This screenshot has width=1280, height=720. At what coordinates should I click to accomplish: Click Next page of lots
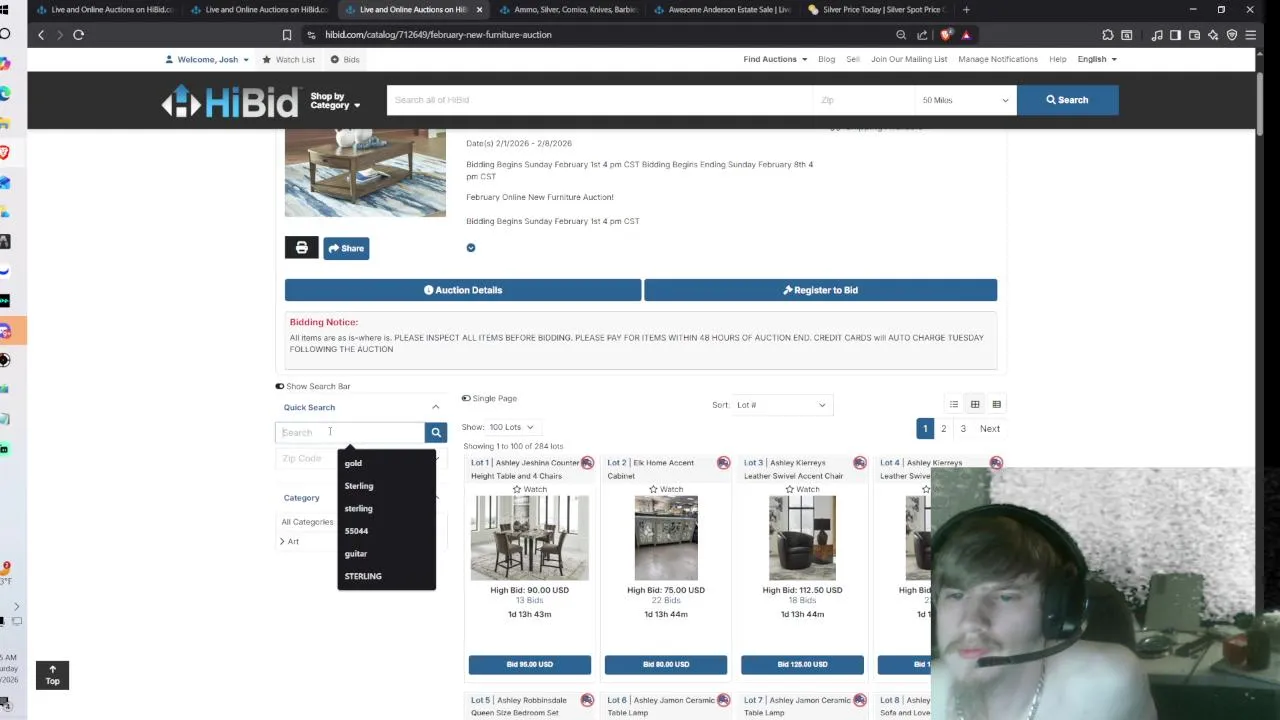point(990,428)
